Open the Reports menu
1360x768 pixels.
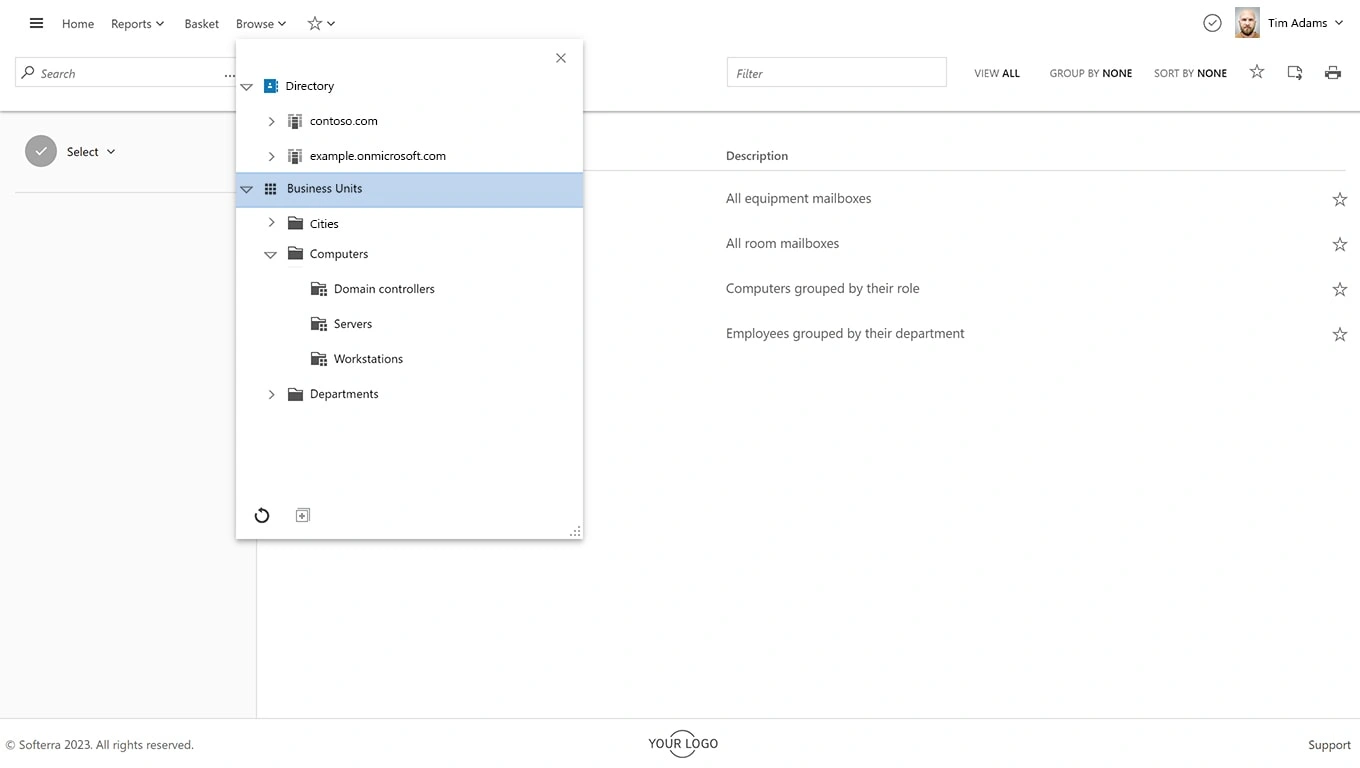(137, 23)
